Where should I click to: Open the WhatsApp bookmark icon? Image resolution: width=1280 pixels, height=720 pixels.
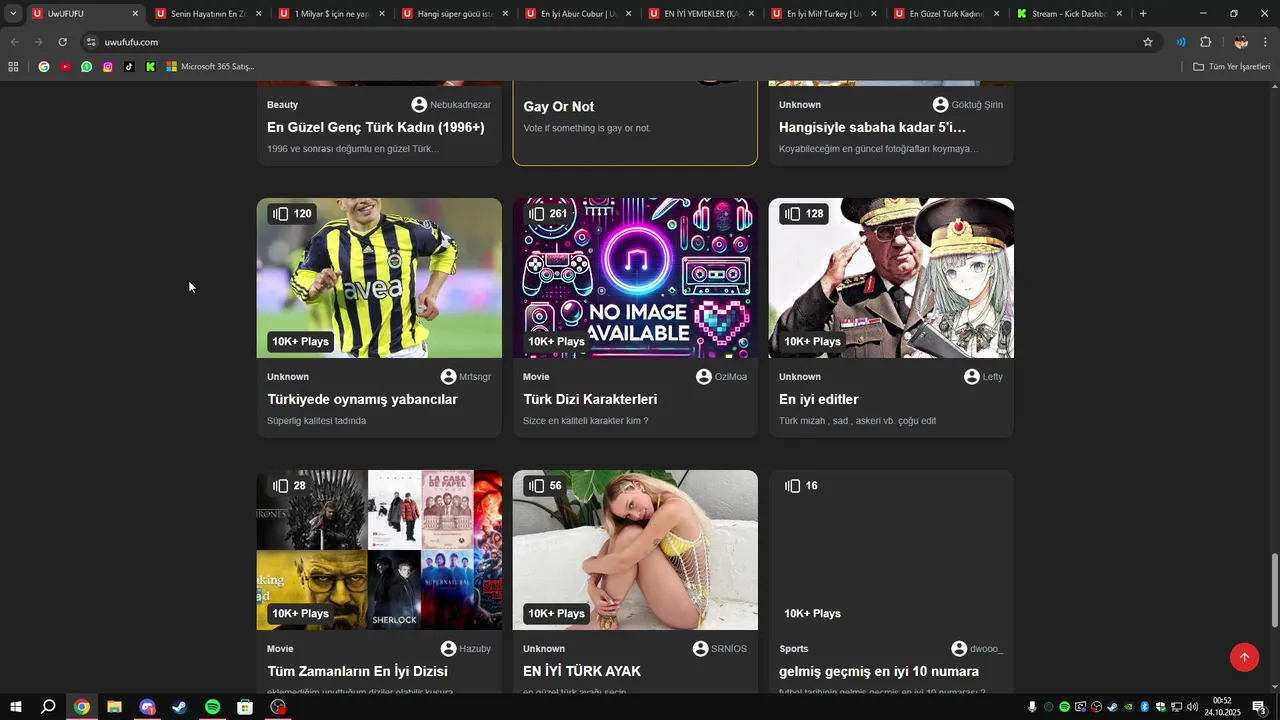pyautogui.click(x=87, y=67)
